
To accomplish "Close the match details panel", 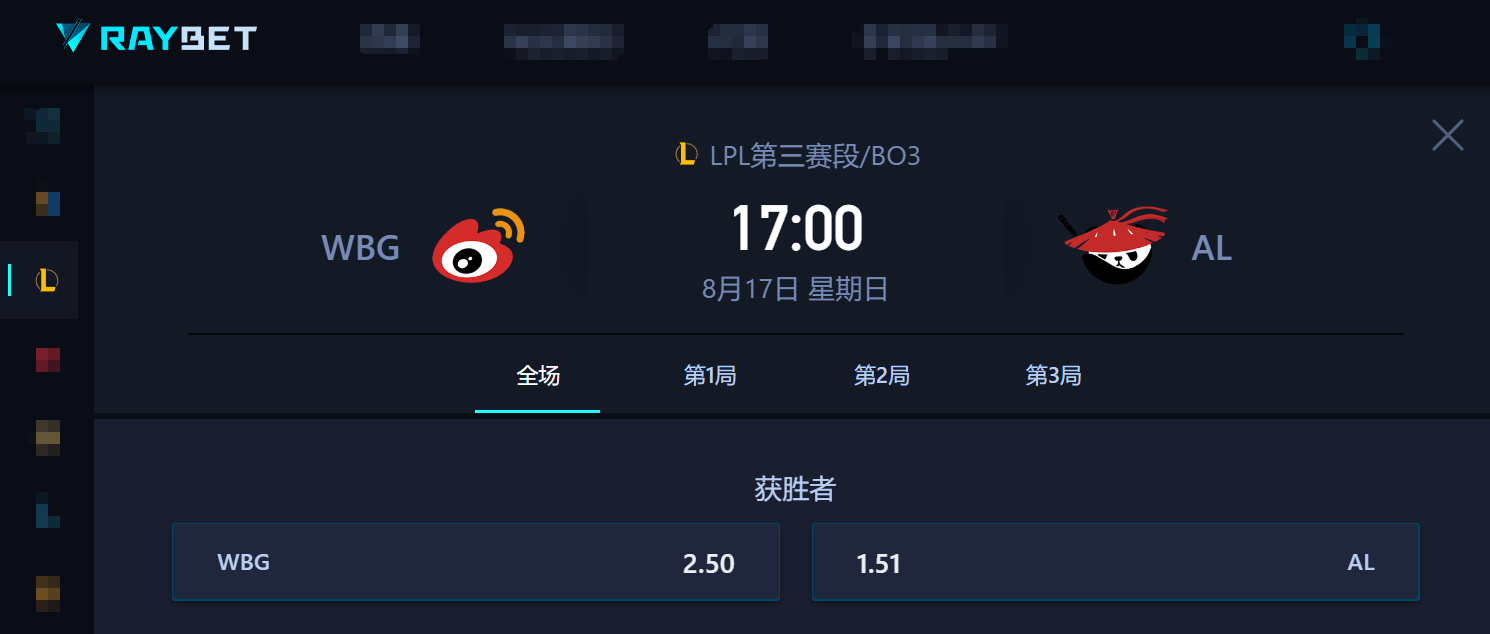I will [1448, 135].
